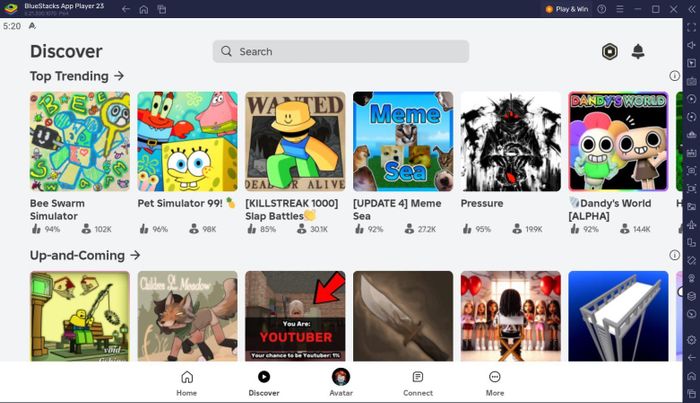Viewport: 700px width, 403px height.
Task: Open Slap Battles wanted-poster thumbnail
Action: click(x=295, y=141)
